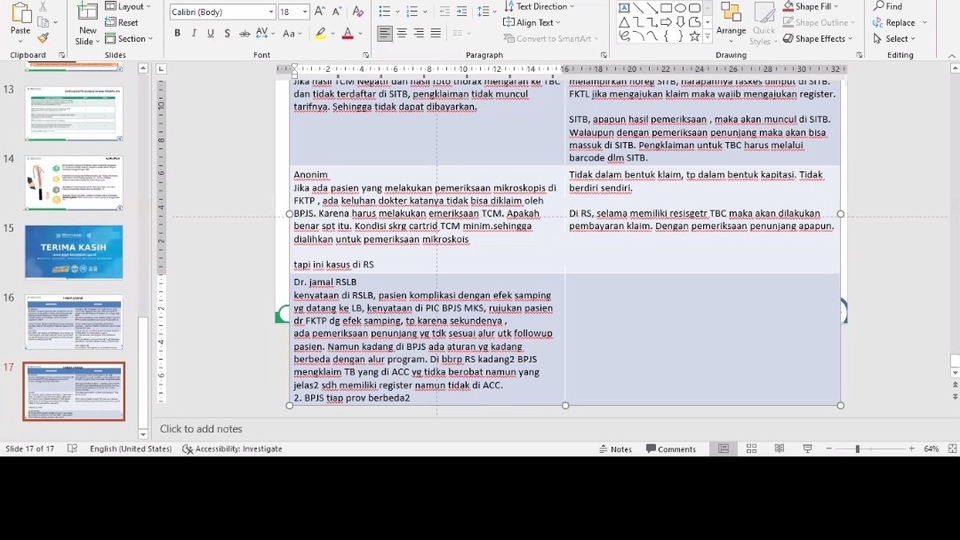Open the Drawing dialog launcher
This screenshot has width=960, height=540.
pos(859,55)
